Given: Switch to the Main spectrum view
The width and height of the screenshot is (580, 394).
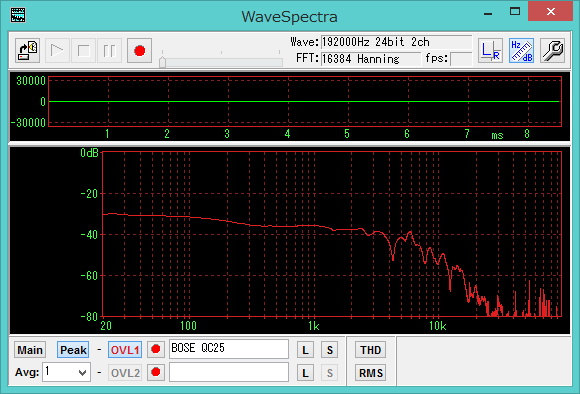Looking at the screenshot, I should (x=30, y=350).
